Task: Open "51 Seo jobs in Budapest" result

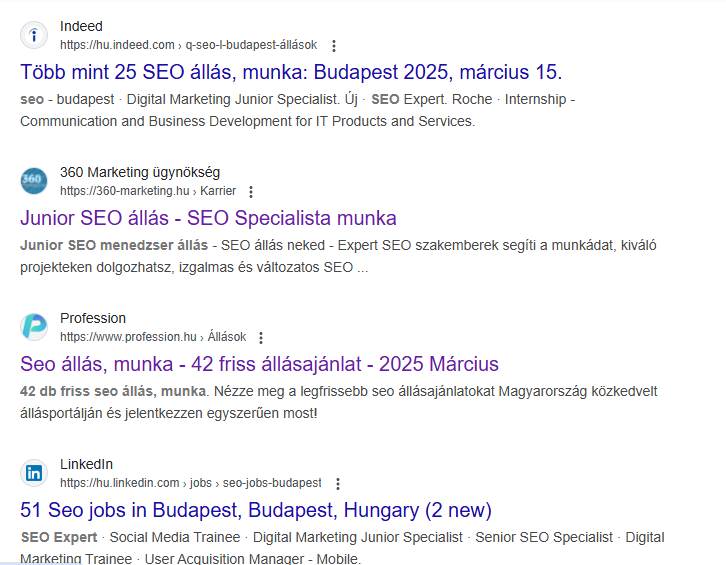Action: (x=256, y=510)
